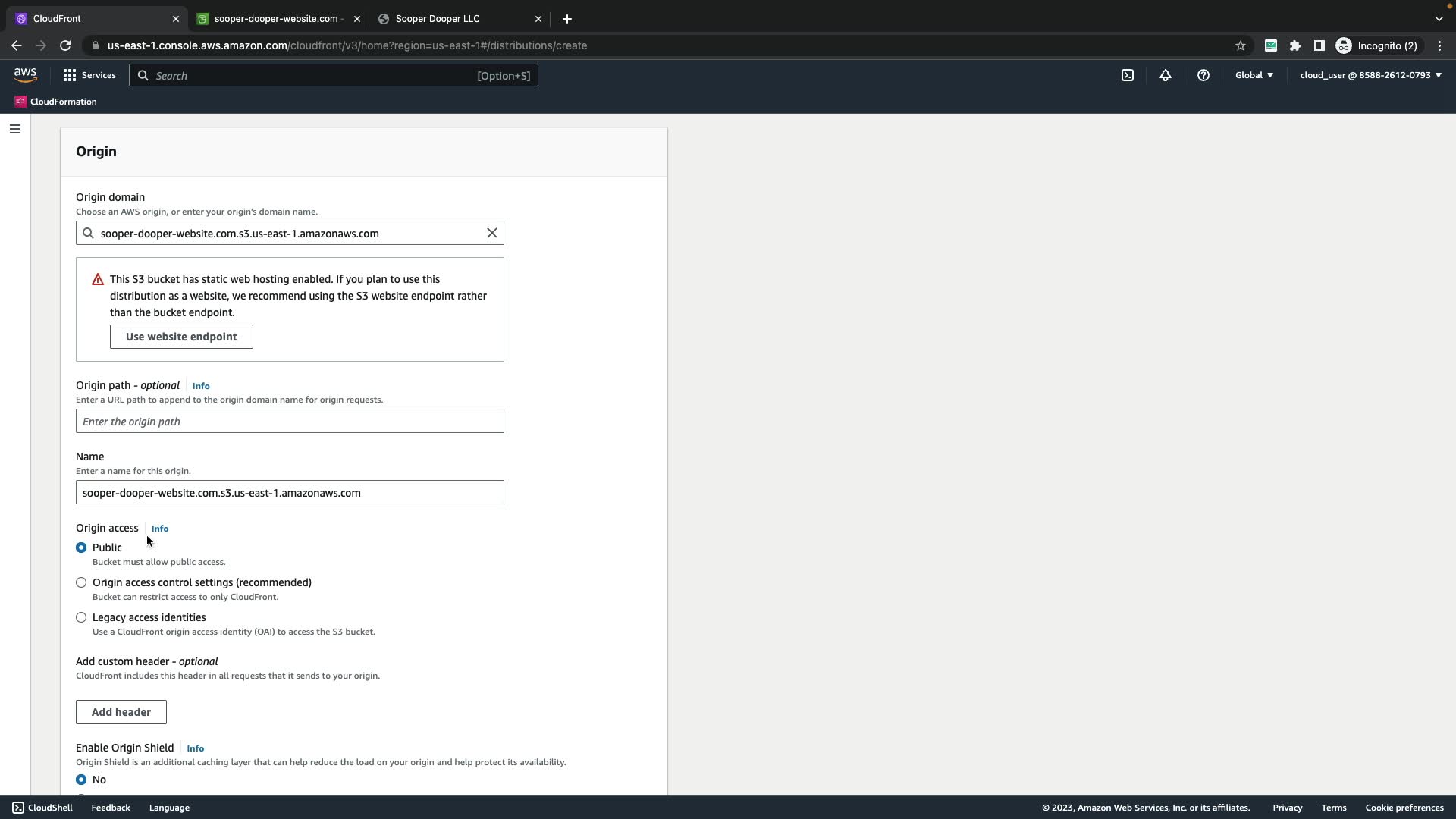Select Origin access control settings option

pyautogui.click(x=81, y=582)
